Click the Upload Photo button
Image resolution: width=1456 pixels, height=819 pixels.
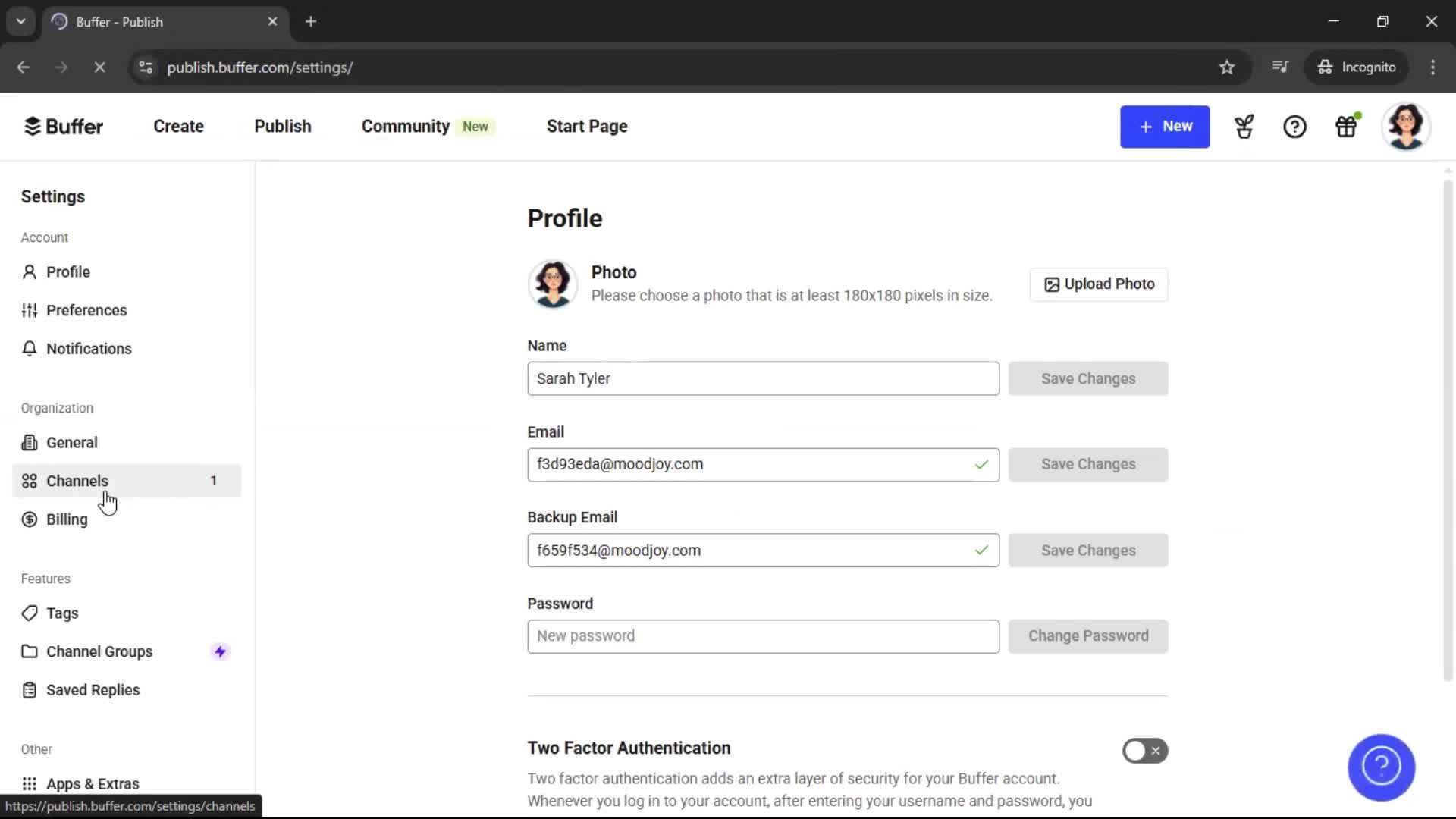(1099, 284)
